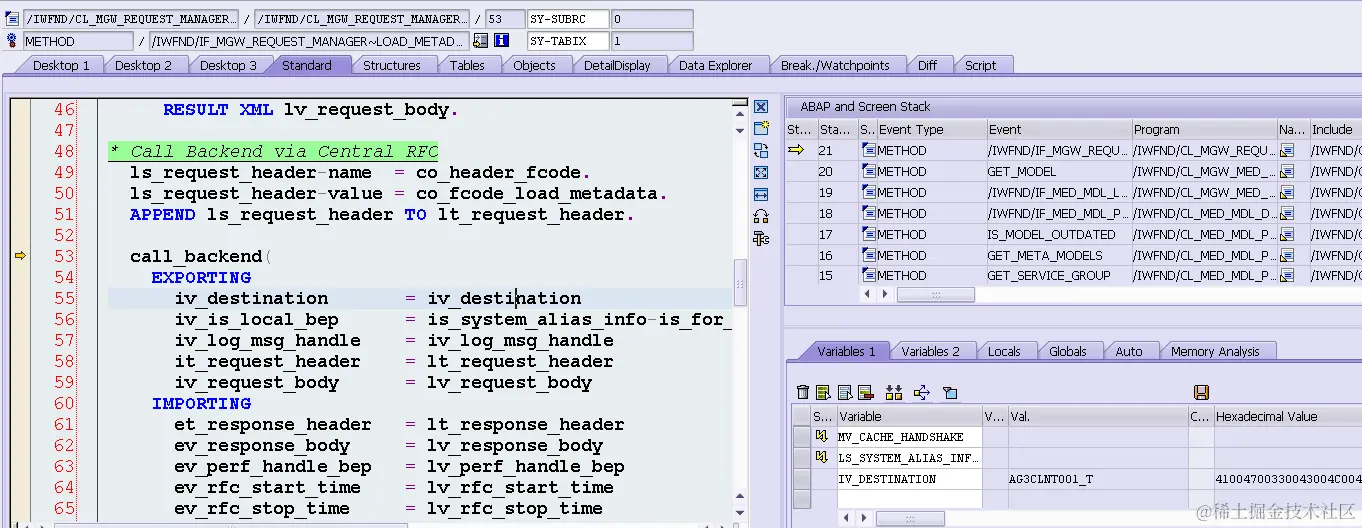Click the delete trash icon in Variables toolbar
Viewport: 1362px width, 528px height.
(802, 393)
